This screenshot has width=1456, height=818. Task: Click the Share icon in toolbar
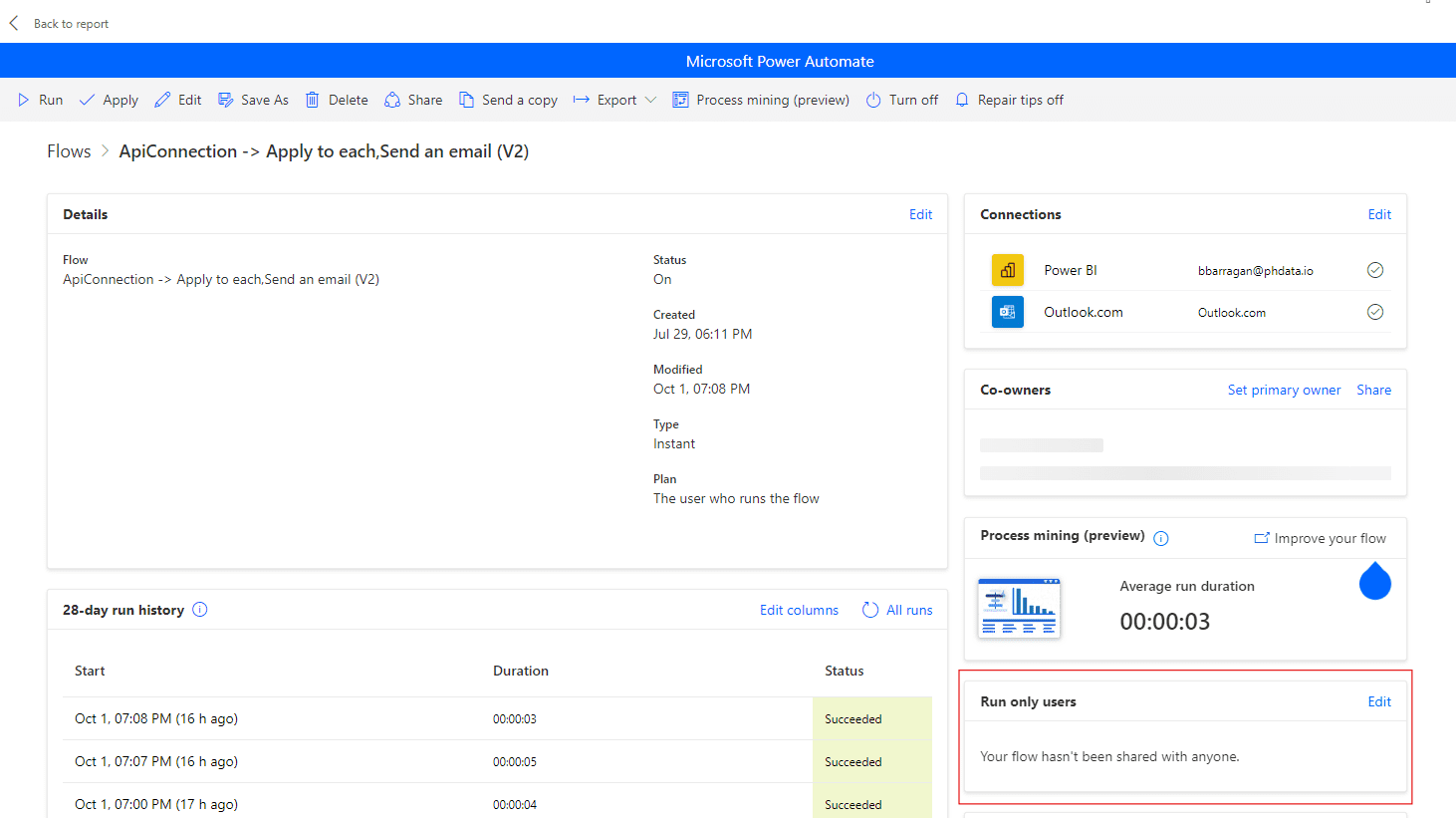pos(392,100)
